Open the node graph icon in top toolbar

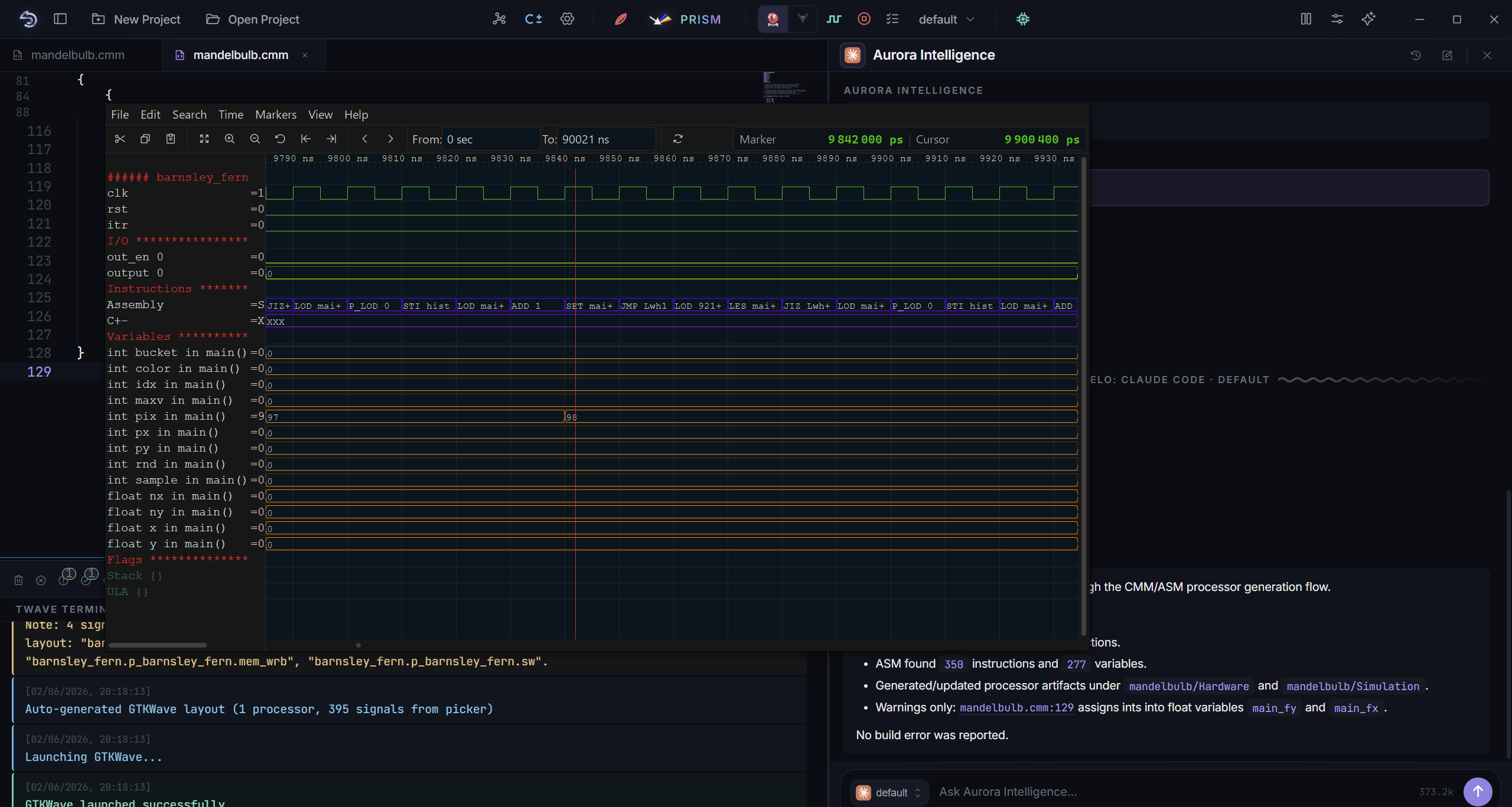(x=499, y=19)
